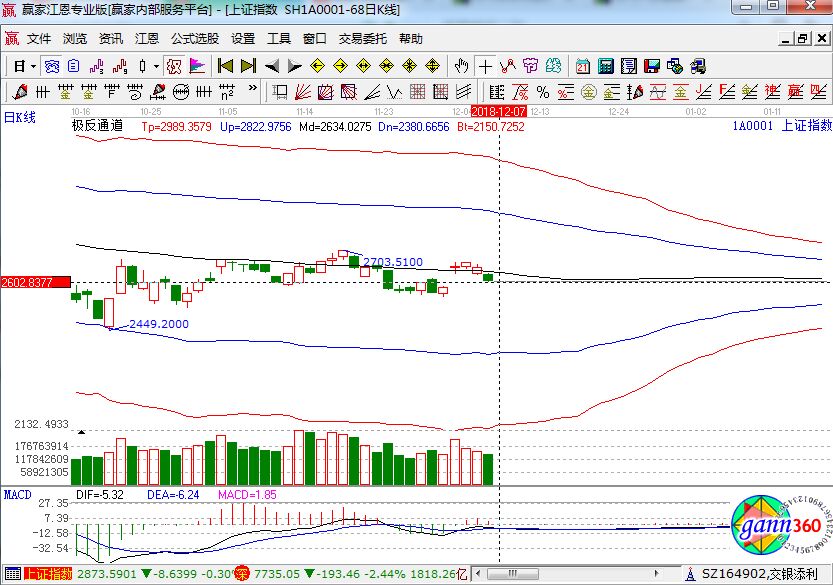Expand the candlestick chart type dropdown
This screenshot has height=585, width=833.
coord(155,66)
